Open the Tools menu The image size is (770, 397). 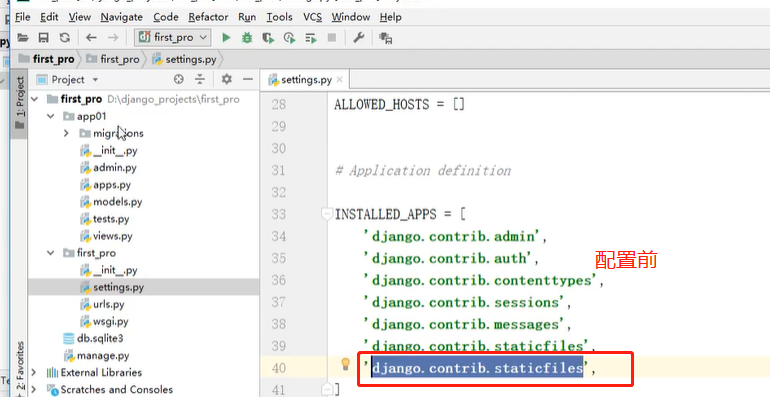279,17
